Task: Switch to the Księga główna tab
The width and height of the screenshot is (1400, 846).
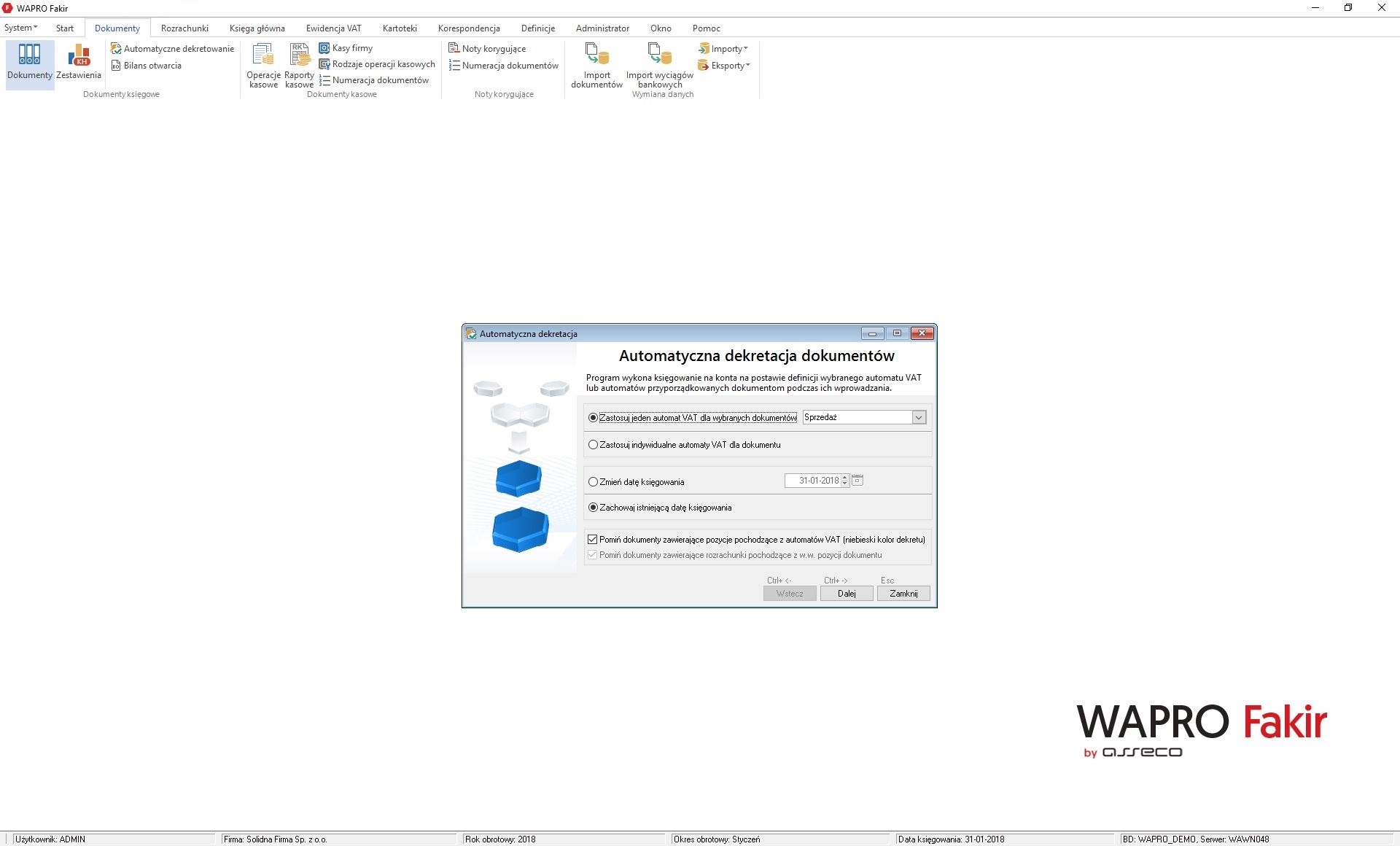Action: pyautogui.click(x=257, y=28)
